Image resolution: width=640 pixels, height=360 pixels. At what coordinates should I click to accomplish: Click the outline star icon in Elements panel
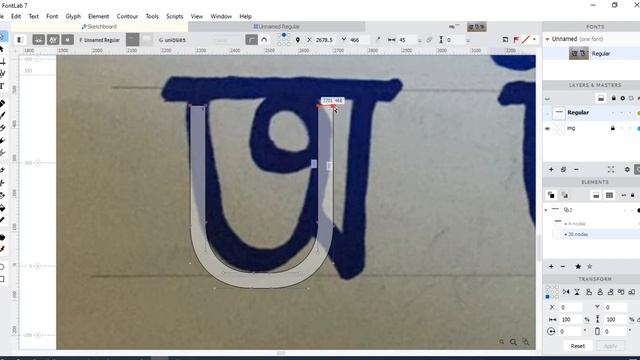pos(589,267)
